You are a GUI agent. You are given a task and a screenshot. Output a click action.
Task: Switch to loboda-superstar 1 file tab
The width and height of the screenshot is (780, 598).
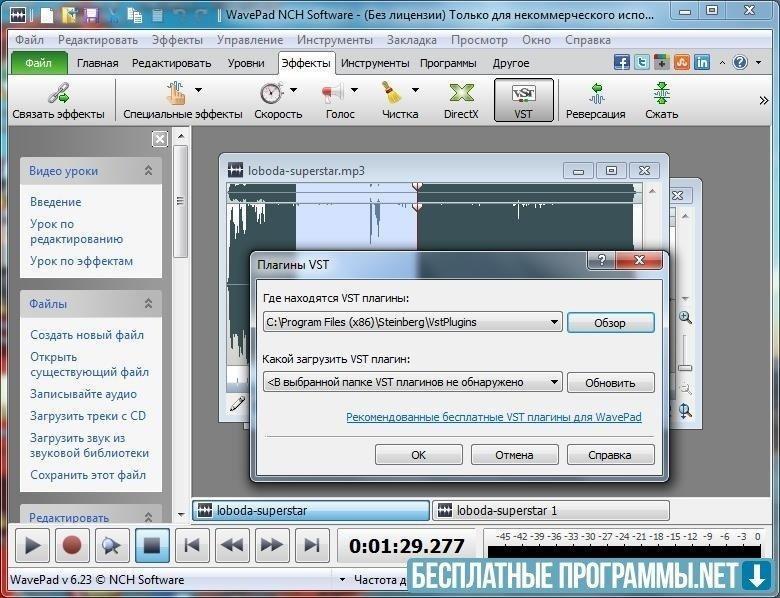pyautogui.click(x=551, y=510)
